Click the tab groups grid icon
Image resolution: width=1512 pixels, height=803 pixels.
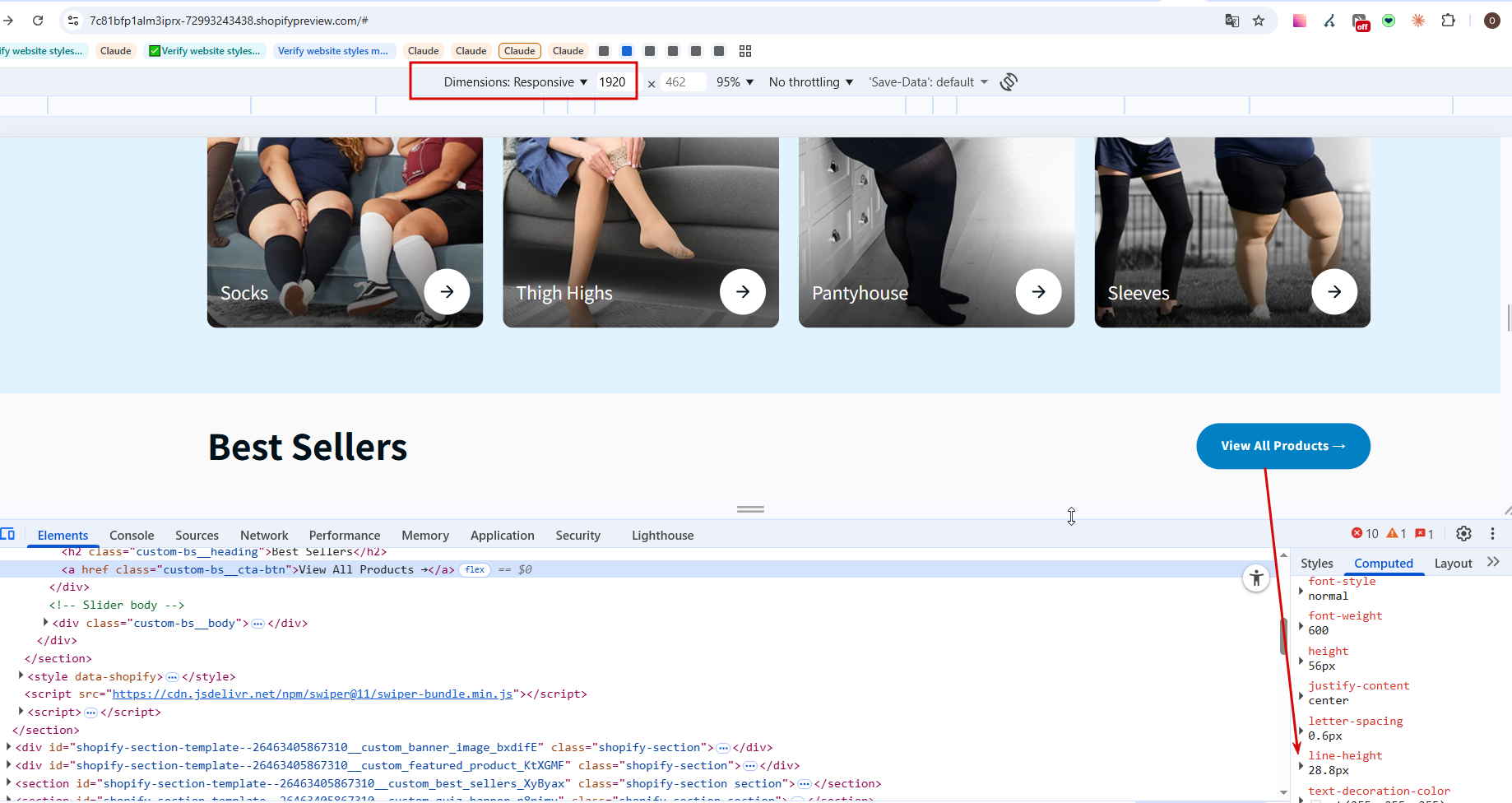(745, 51)
